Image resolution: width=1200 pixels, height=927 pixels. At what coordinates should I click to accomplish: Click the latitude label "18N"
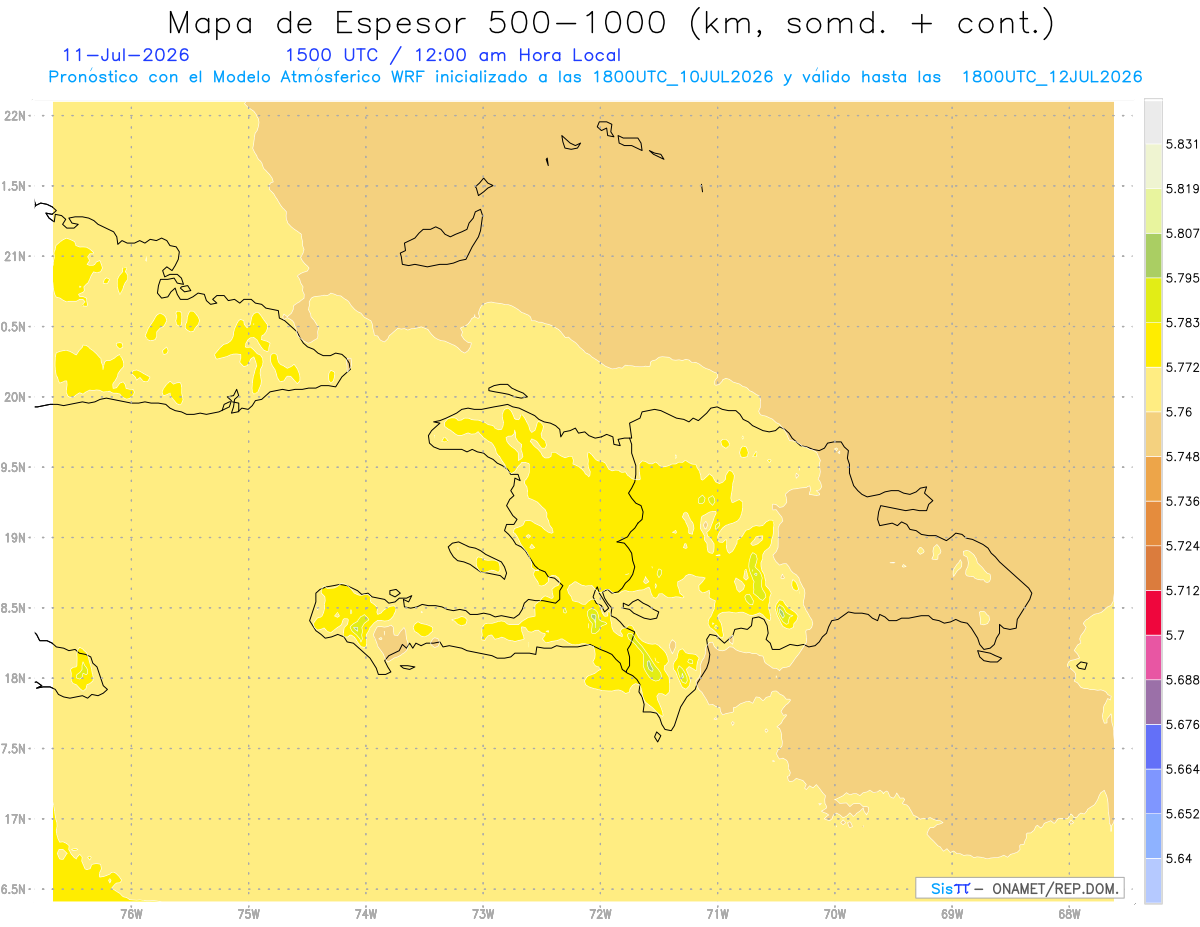click(x=15, y=679)
